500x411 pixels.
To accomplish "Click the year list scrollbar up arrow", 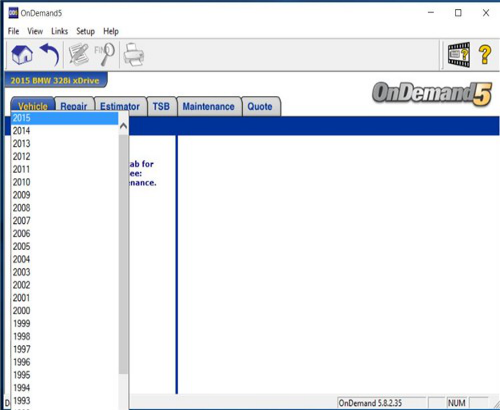I will (x=123, y=126).
